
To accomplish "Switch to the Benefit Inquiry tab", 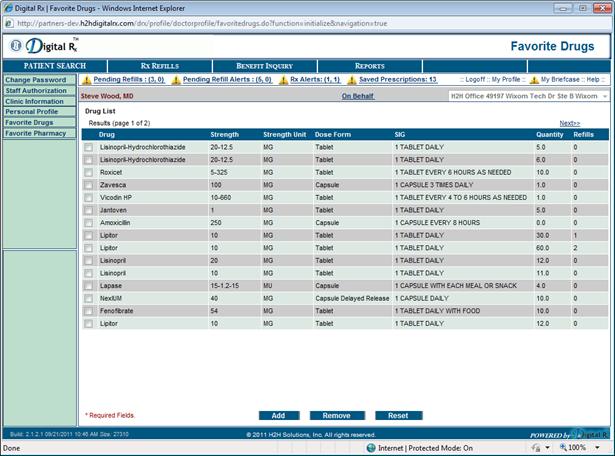I will pos(263,66).
